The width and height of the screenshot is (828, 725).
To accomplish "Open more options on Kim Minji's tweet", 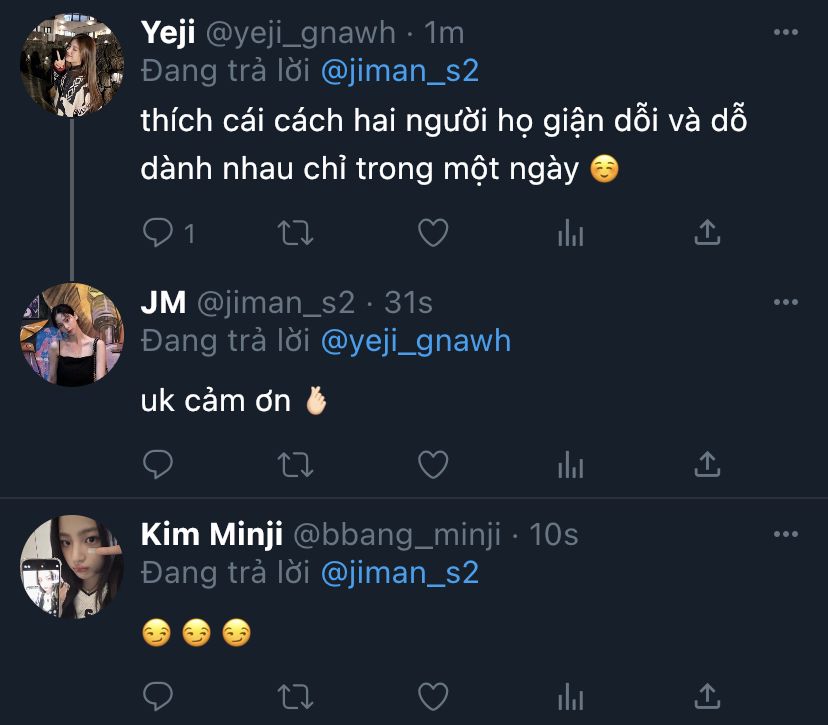I will (x=787, y=535).
